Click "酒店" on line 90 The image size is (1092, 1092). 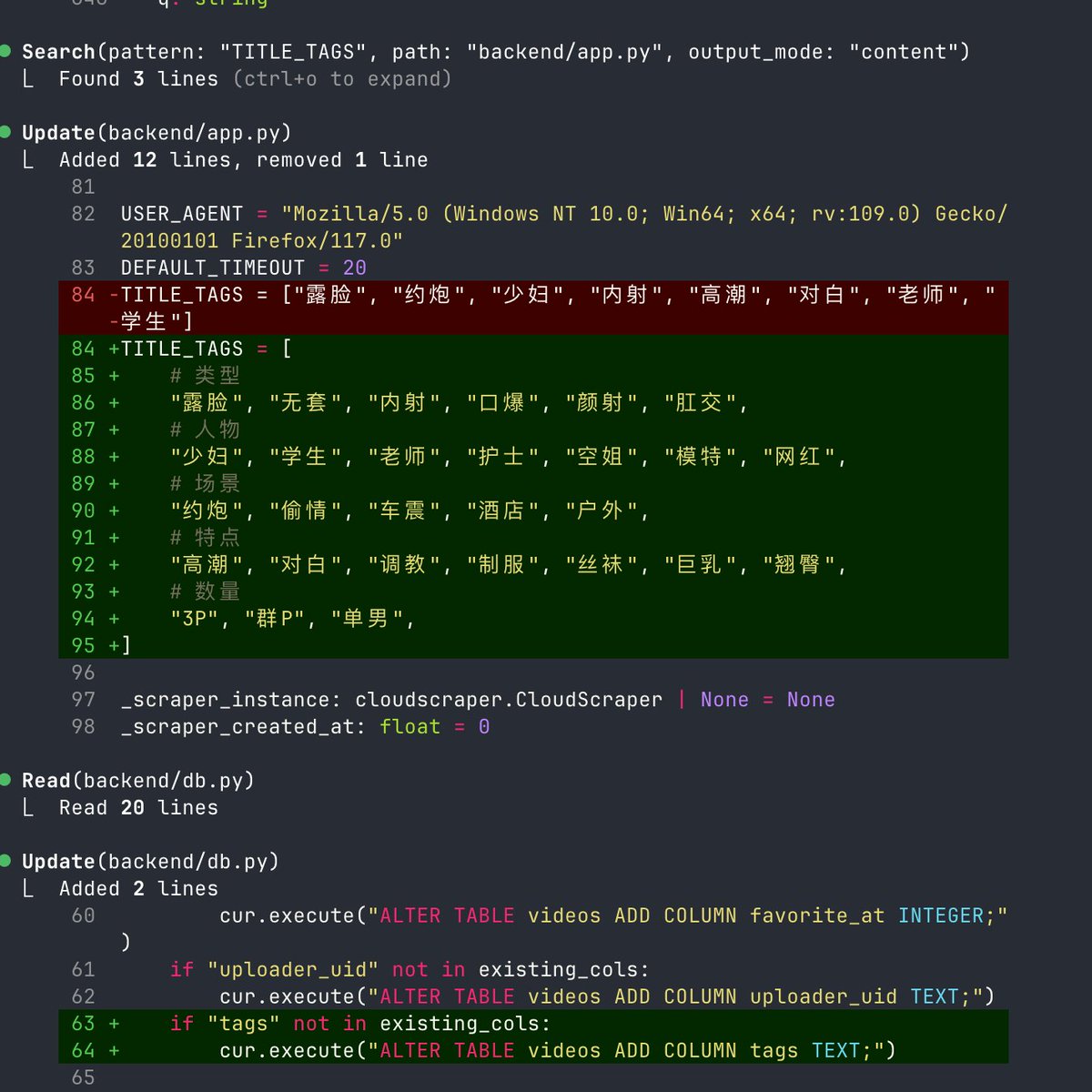501,511
